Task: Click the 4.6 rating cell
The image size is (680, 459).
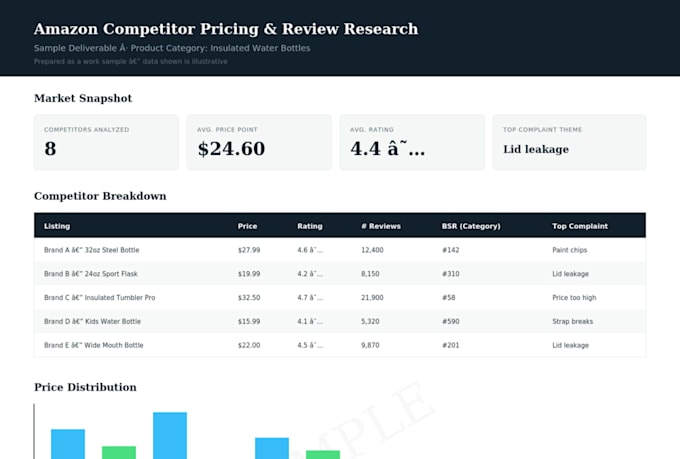Action: [x=310, y=250]
